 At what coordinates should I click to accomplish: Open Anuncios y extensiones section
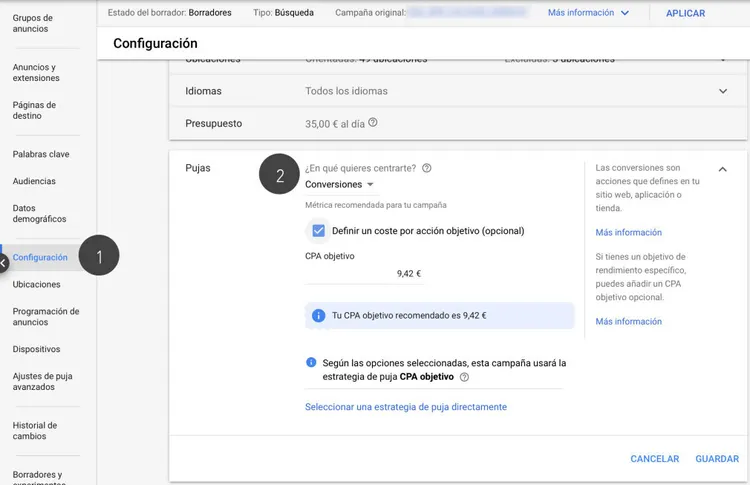36,73
